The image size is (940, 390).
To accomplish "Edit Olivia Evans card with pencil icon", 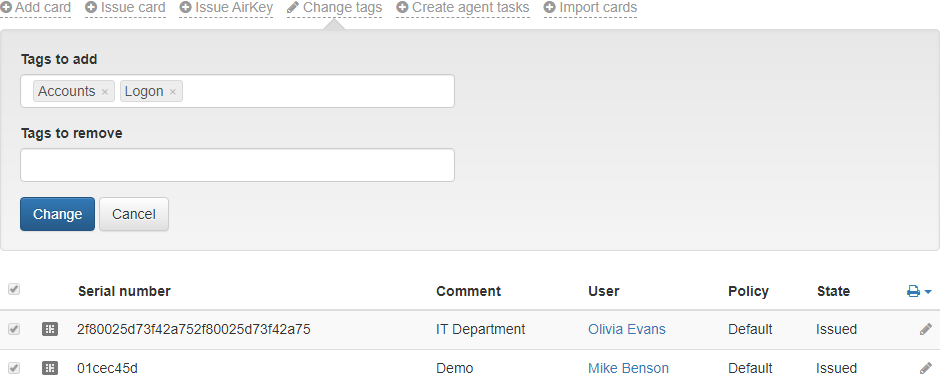I will (x=926, y=329).
